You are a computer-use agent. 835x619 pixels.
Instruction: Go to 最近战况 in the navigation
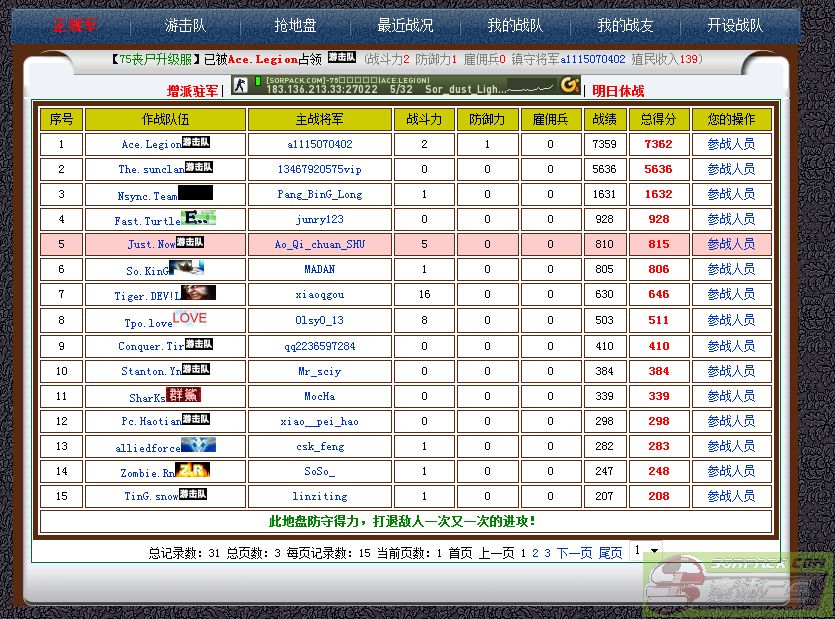tap(405, 26)
